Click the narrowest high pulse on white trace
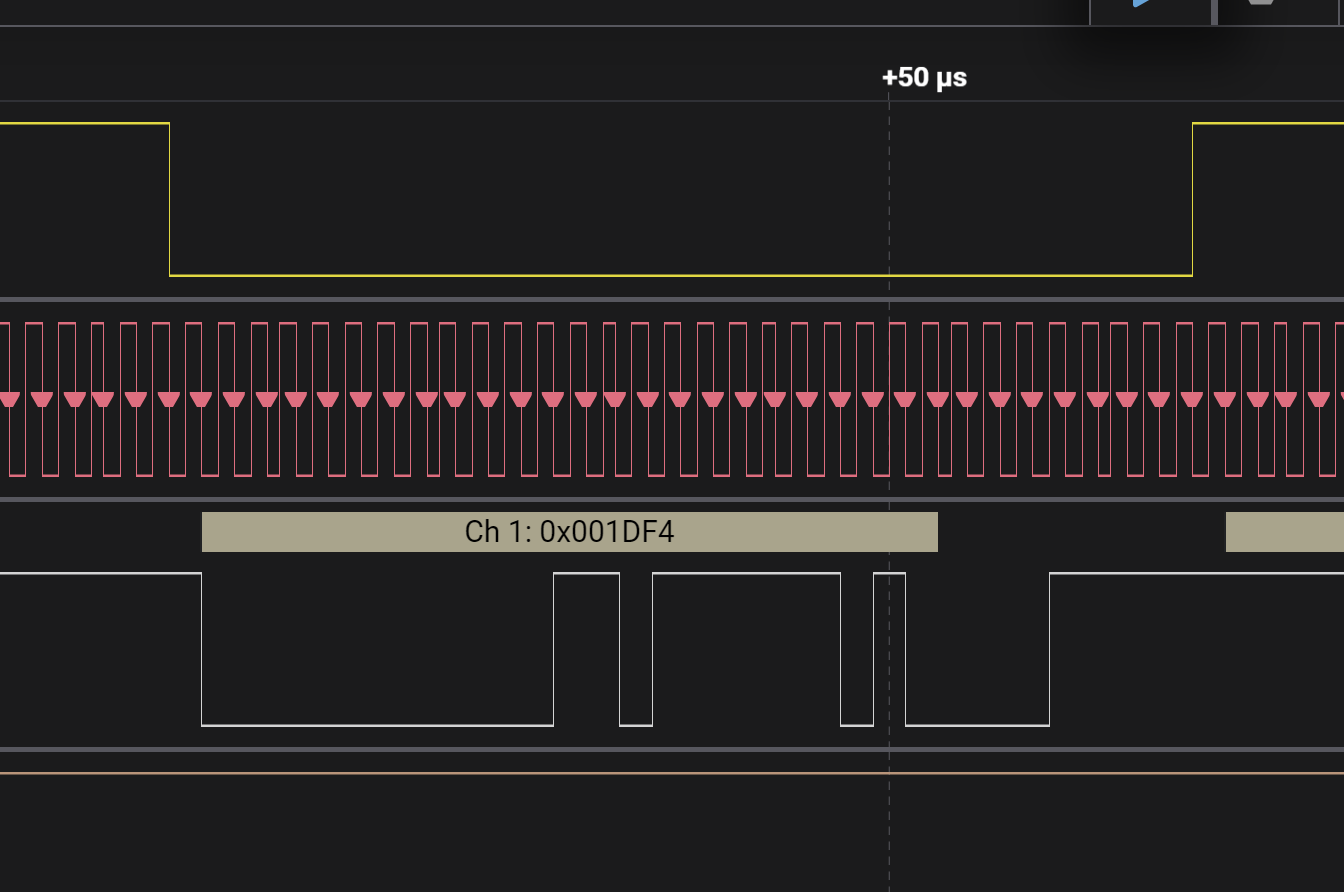Image resolution: width=1344 pixels, height=892 pixels. pos(889,574)
